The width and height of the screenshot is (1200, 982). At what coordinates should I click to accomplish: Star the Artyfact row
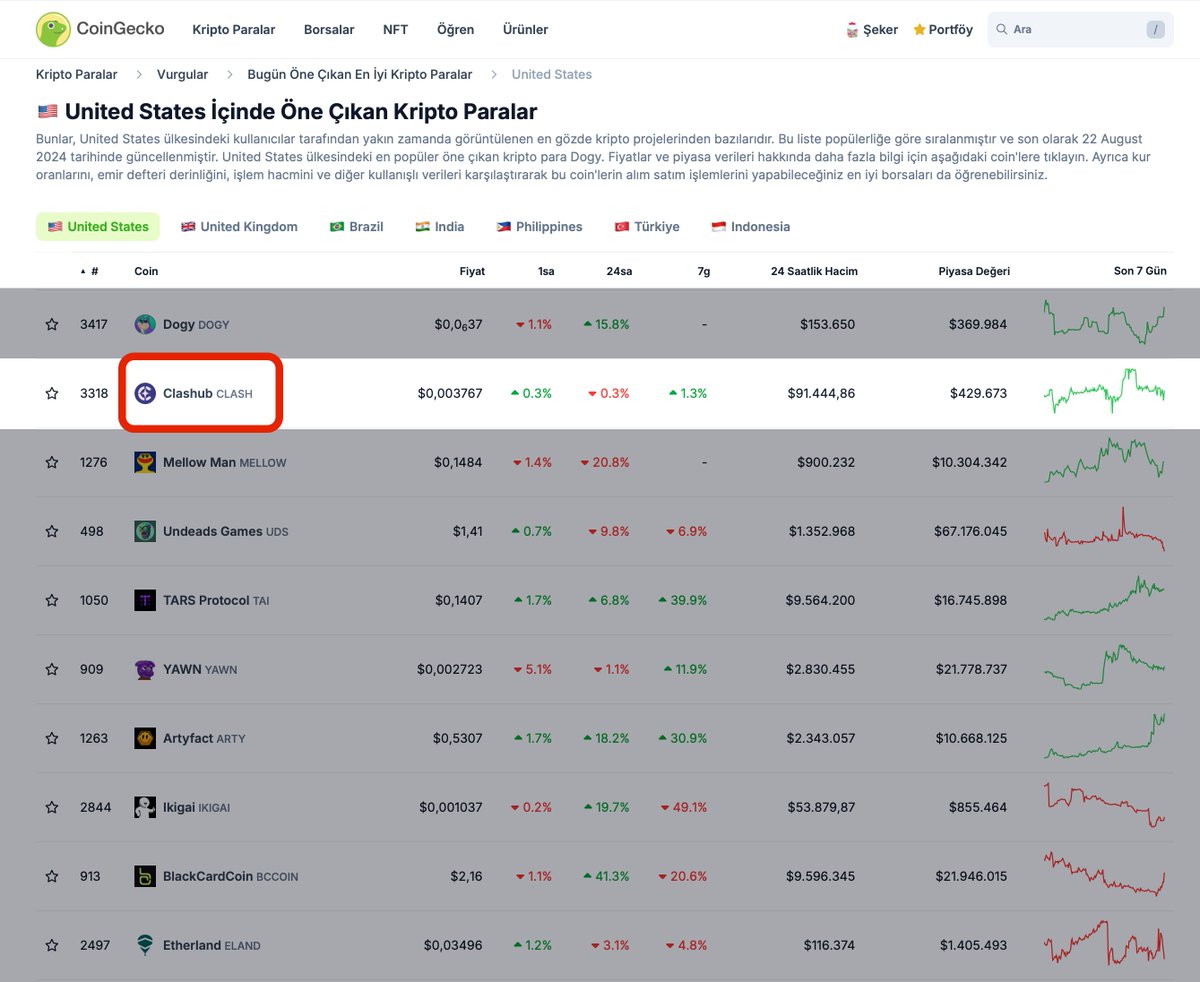point(52,738)
